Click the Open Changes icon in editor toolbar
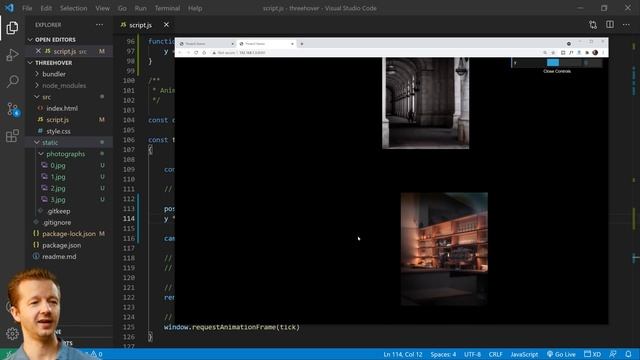Image resolution: width=640 pixels, height=360 pixels. pyautogui.click(x=593, y=25)
